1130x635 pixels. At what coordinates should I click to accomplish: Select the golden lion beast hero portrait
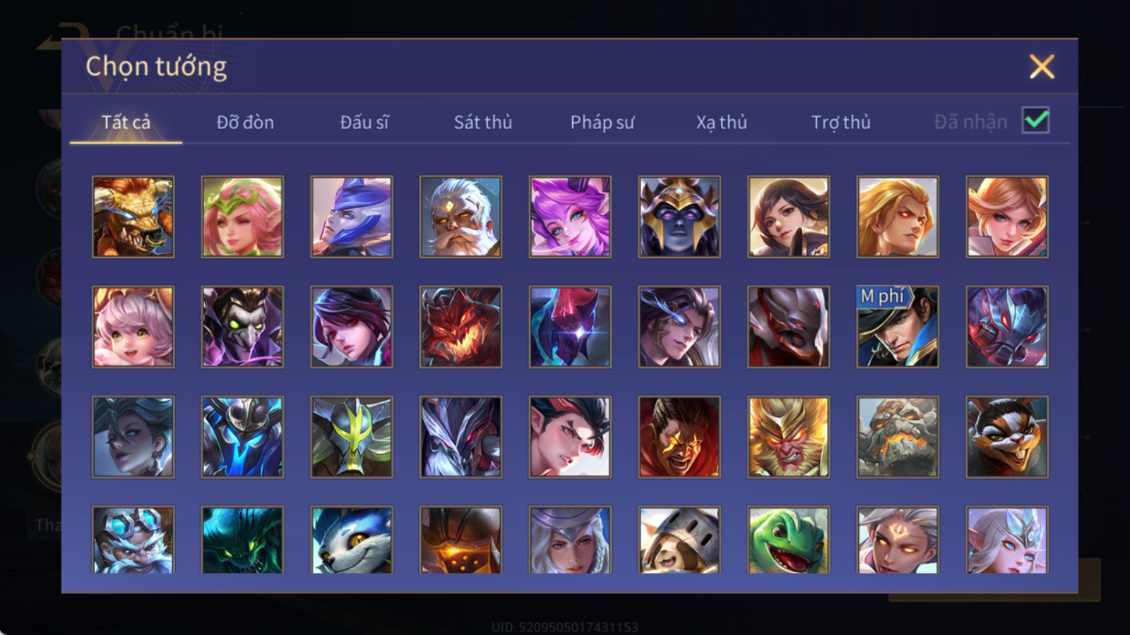(133, 217)
